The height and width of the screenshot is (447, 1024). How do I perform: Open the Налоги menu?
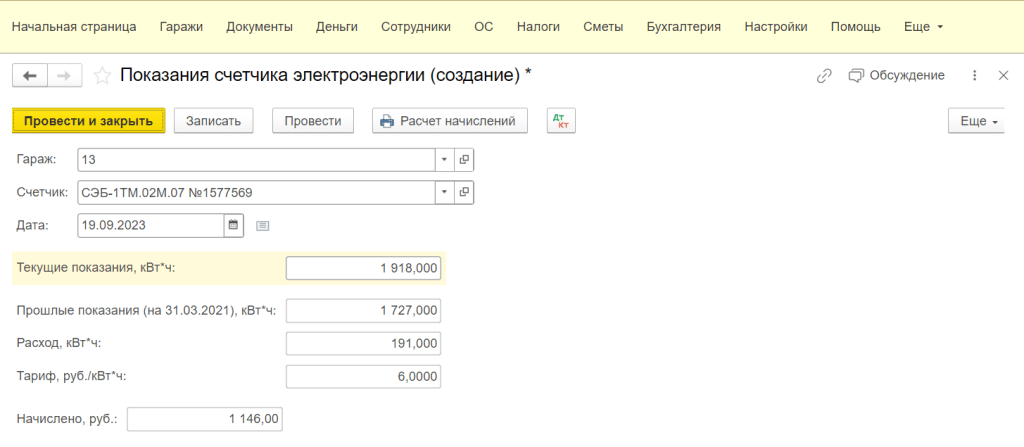point(538,27)
